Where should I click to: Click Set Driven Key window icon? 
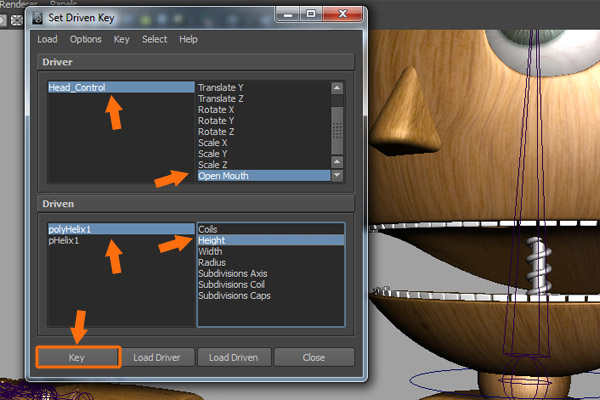click(38, 18)
